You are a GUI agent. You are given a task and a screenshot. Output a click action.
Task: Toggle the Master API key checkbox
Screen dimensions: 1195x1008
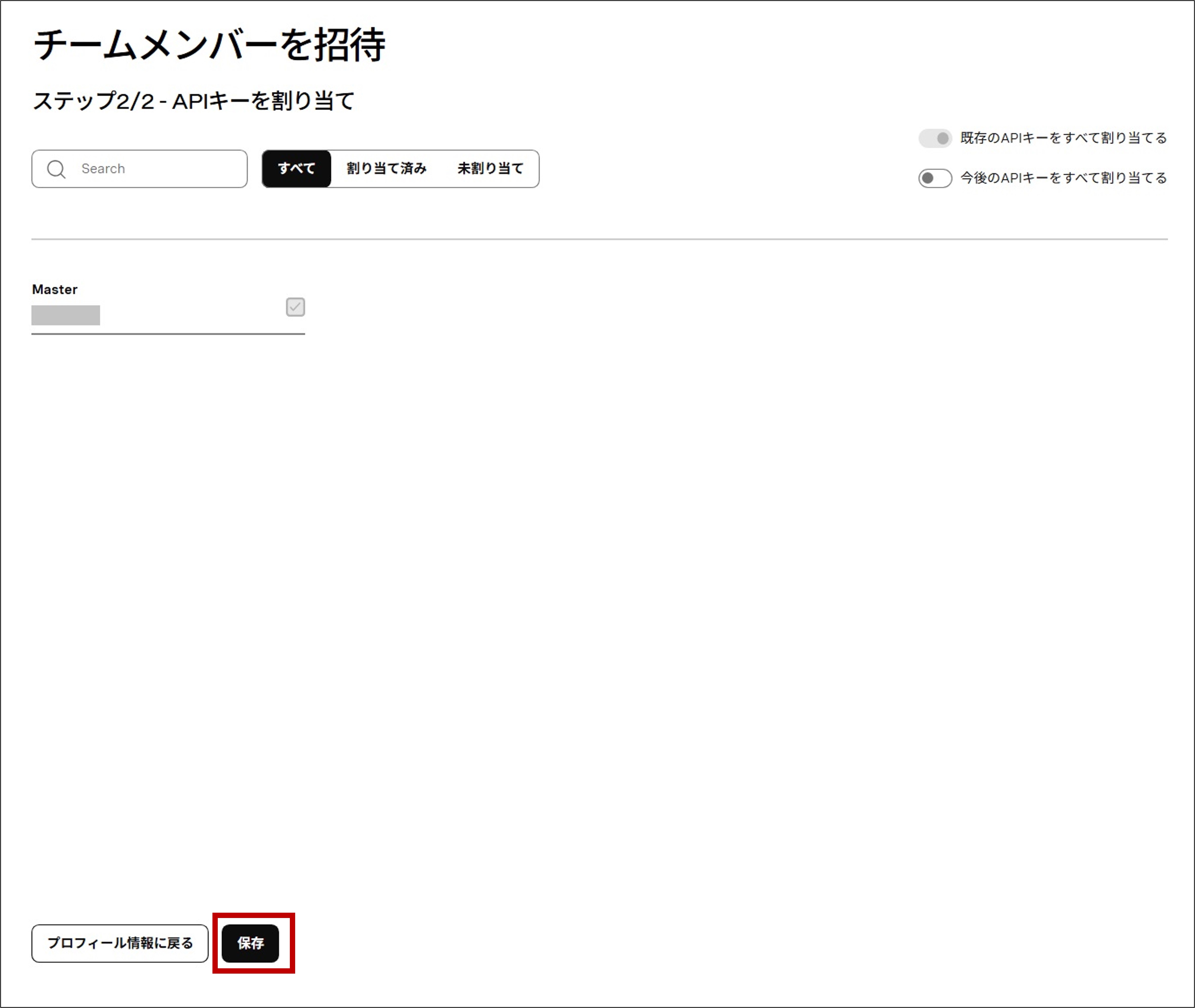point(295,307)
